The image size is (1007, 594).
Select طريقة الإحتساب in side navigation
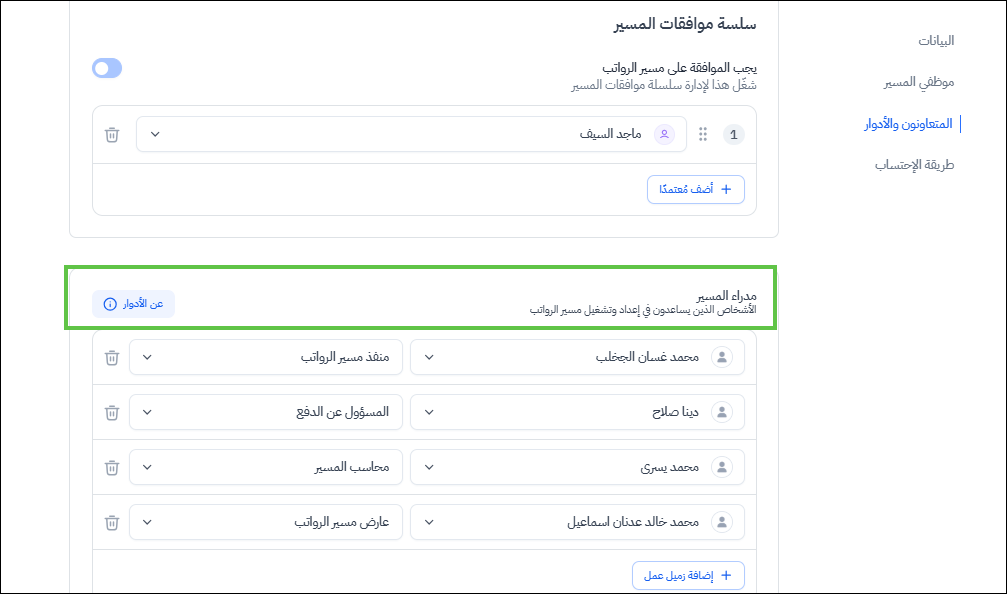click(x=914, y=165)
